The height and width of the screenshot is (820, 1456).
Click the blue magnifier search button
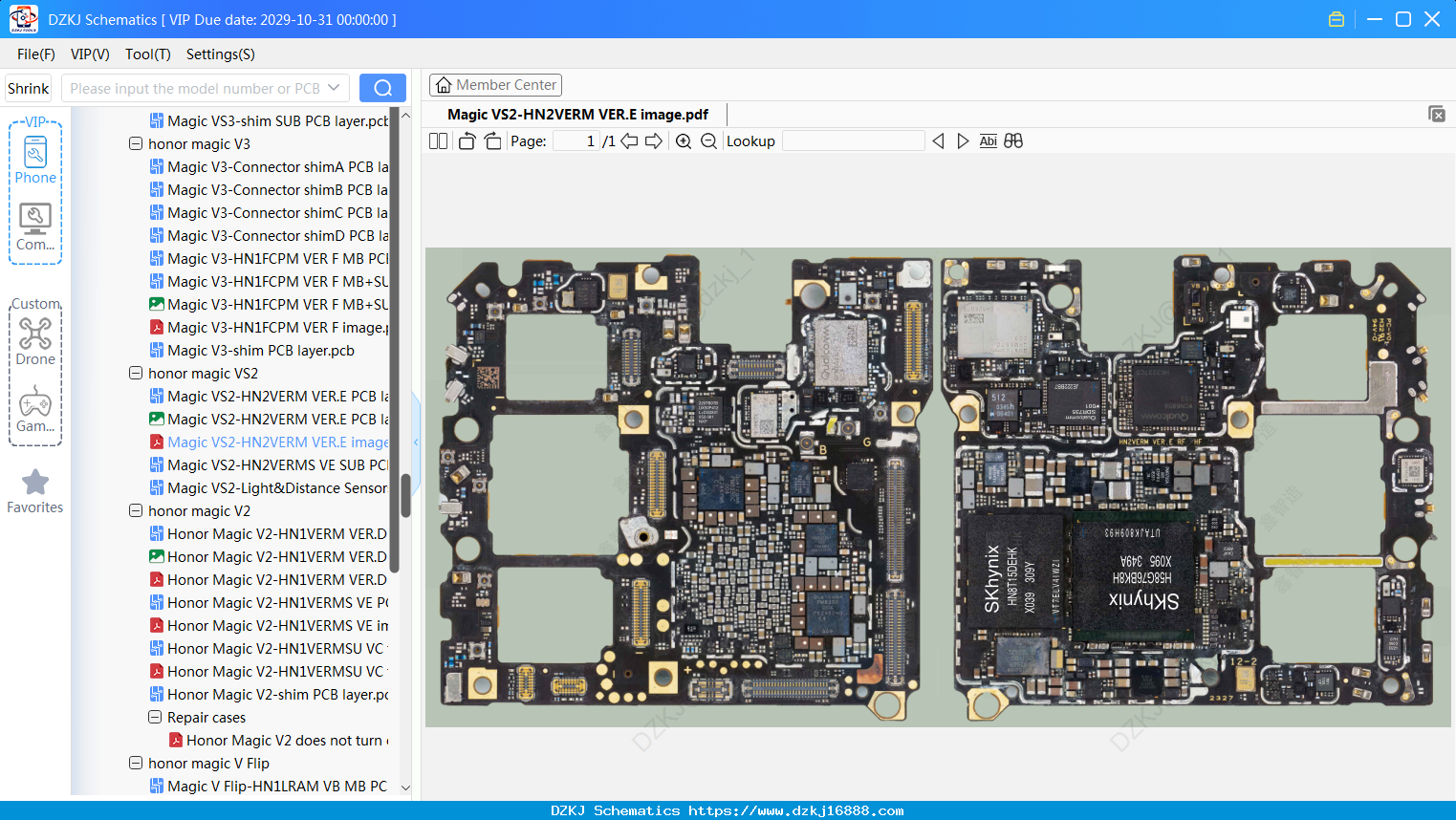382,88
